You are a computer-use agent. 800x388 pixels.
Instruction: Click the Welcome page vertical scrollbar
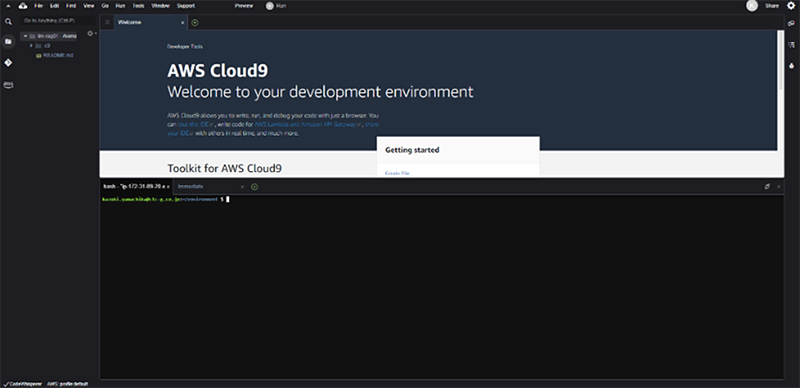(x=781, y=60)
